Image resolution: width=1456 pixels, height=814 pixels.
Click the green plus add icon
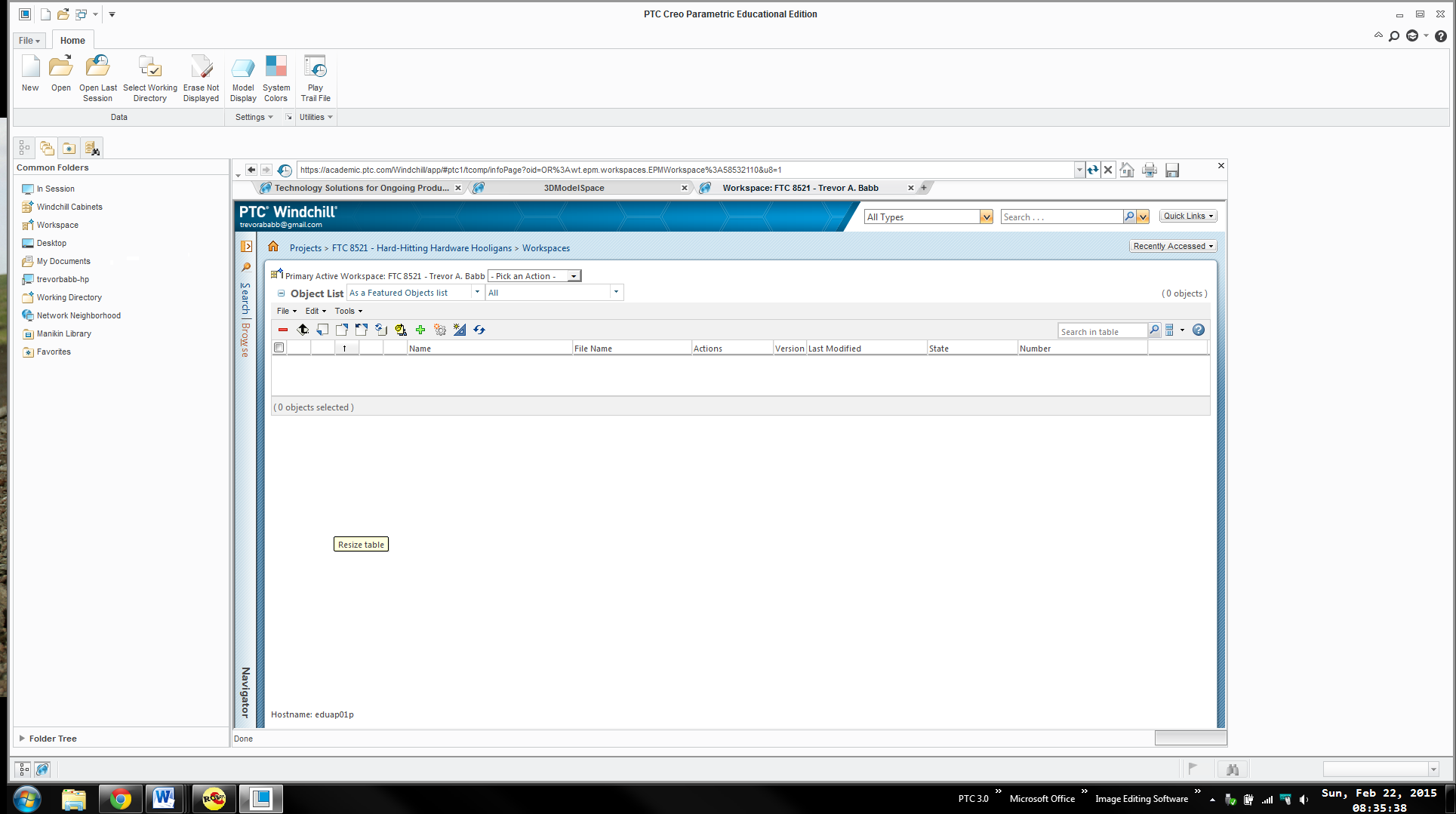(x=420, y=330)
